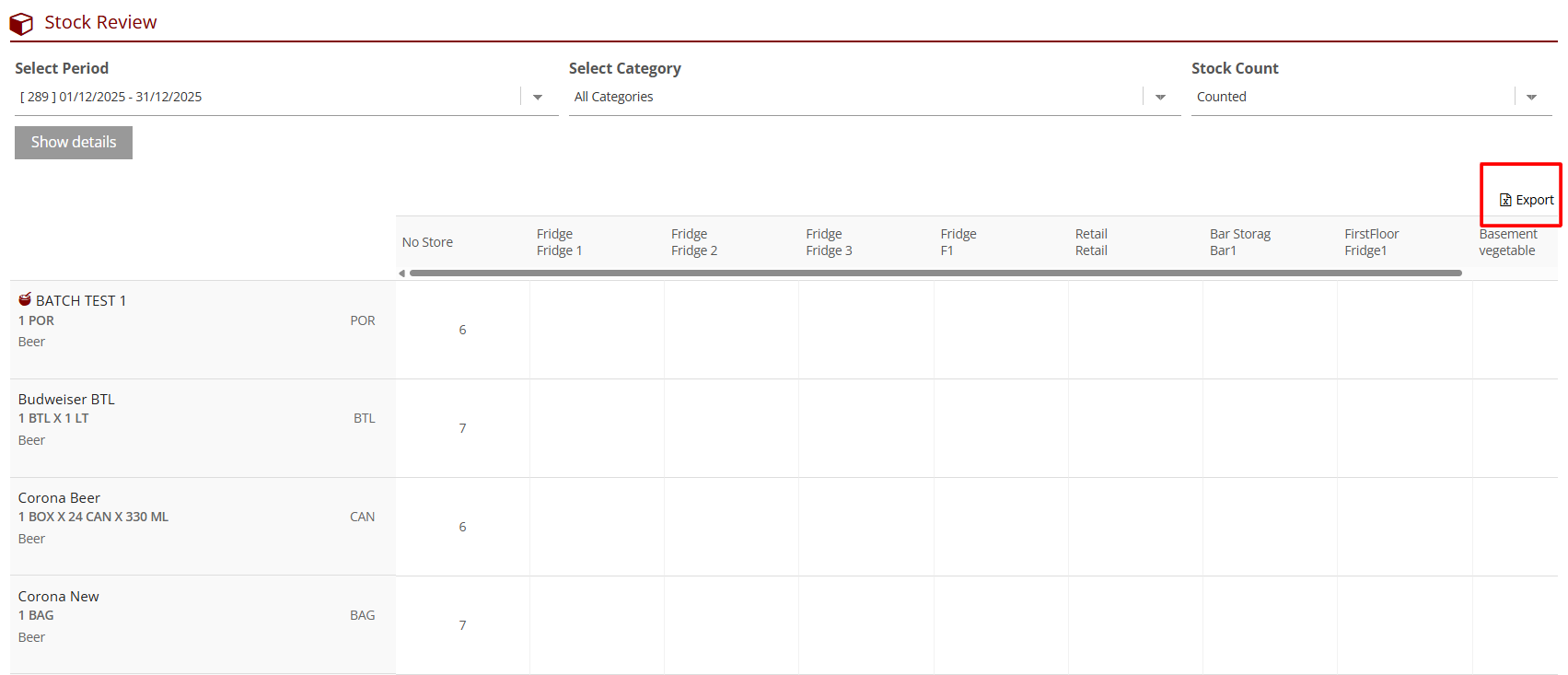Click the horizontal scrollbar under store headers
The width and height of the screenshot is (1568, 675).
[935, 273]
